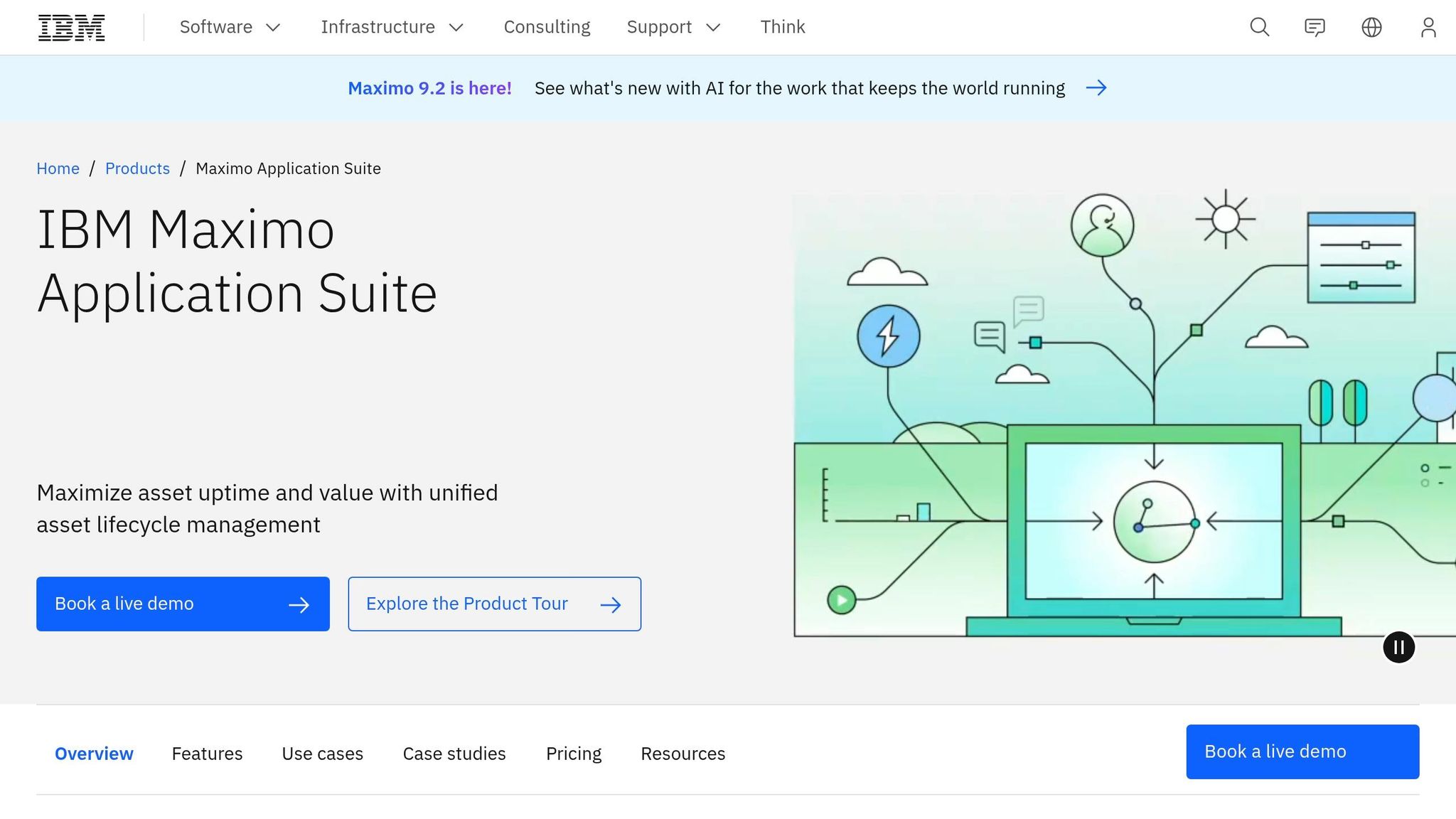Open the Pricing tab
This screenshot has width=1456, height=819.
pos(574,754)
